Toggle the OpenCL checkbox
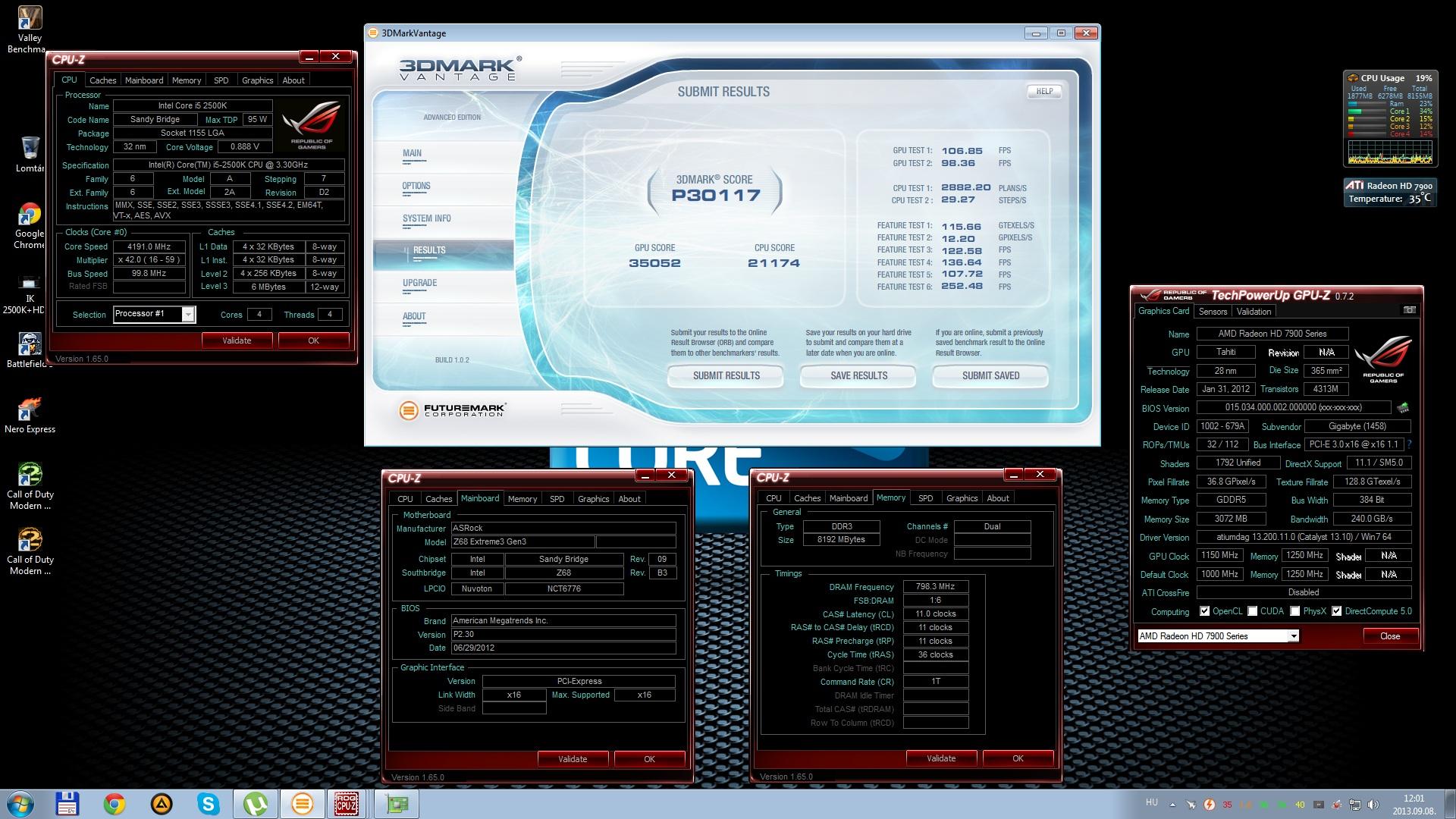1456x819 pixels. coord(1205,611)
